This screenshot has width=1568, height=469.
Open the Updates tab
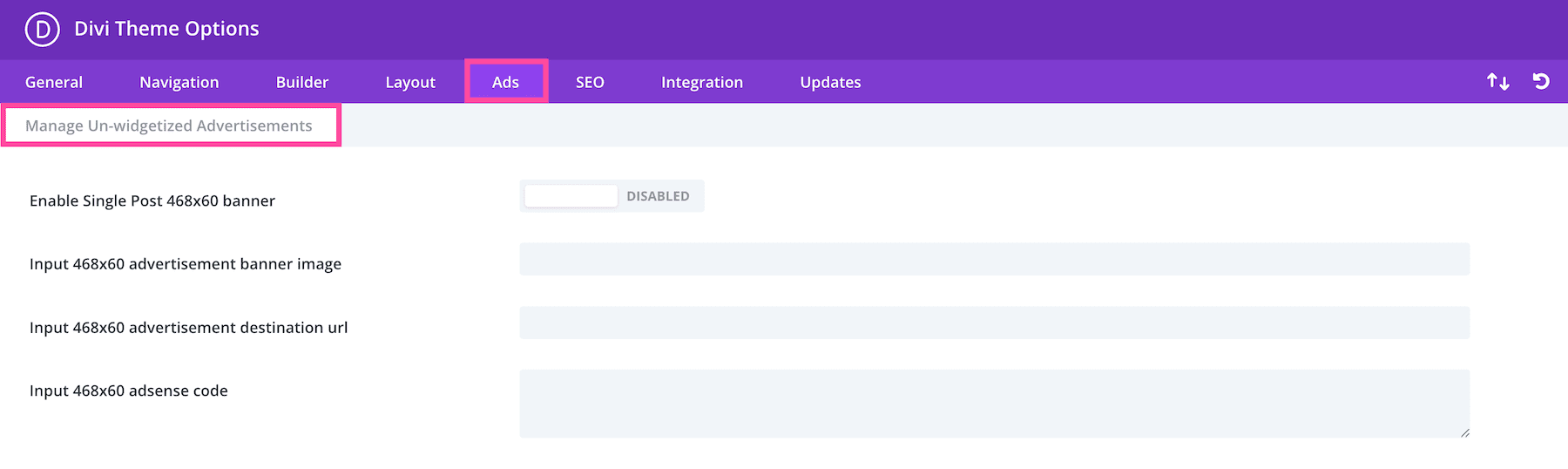click(x=830, y=82)
